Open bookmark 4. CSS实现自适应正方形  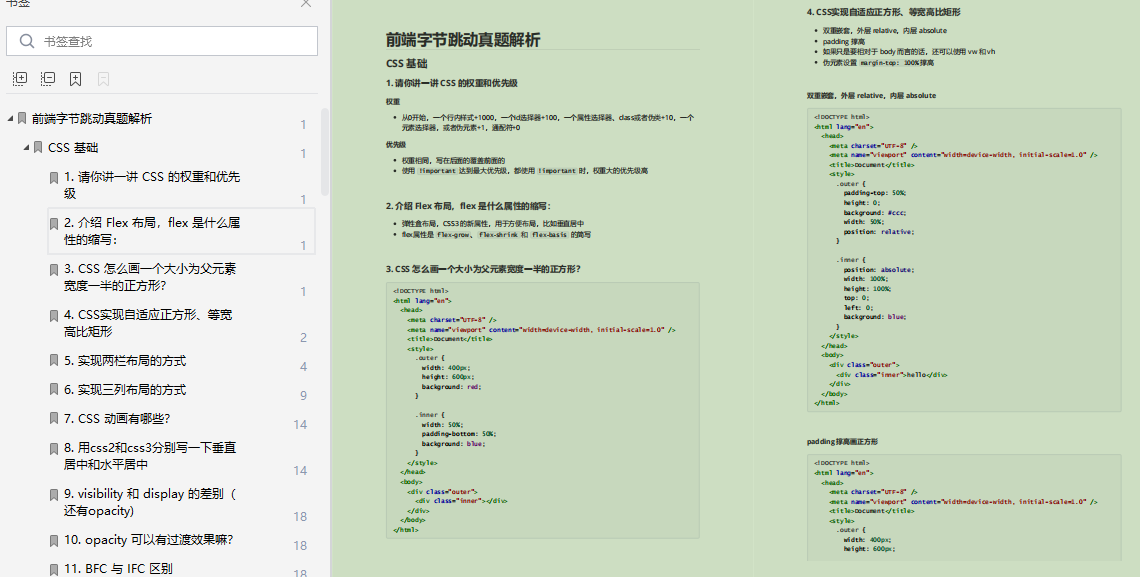(148, 323)
